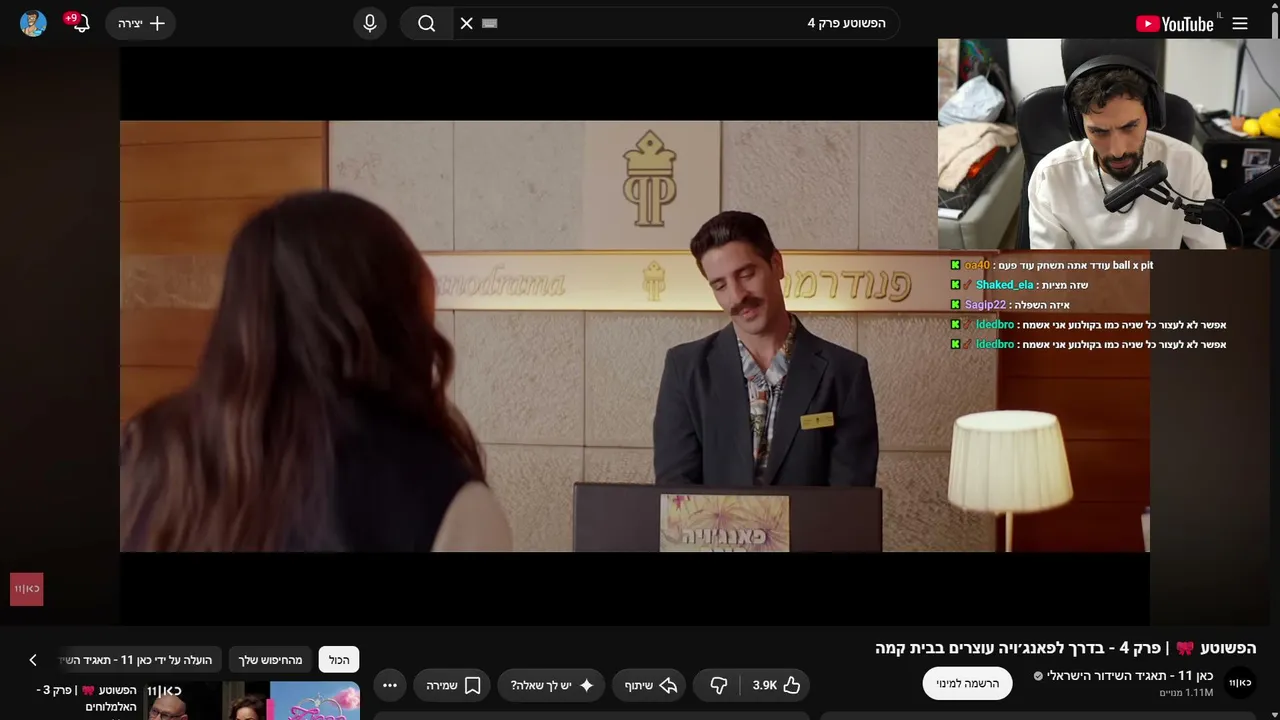
Task: Select the הועלה על ידי כאן 11 chip
Action: (140, 660)
